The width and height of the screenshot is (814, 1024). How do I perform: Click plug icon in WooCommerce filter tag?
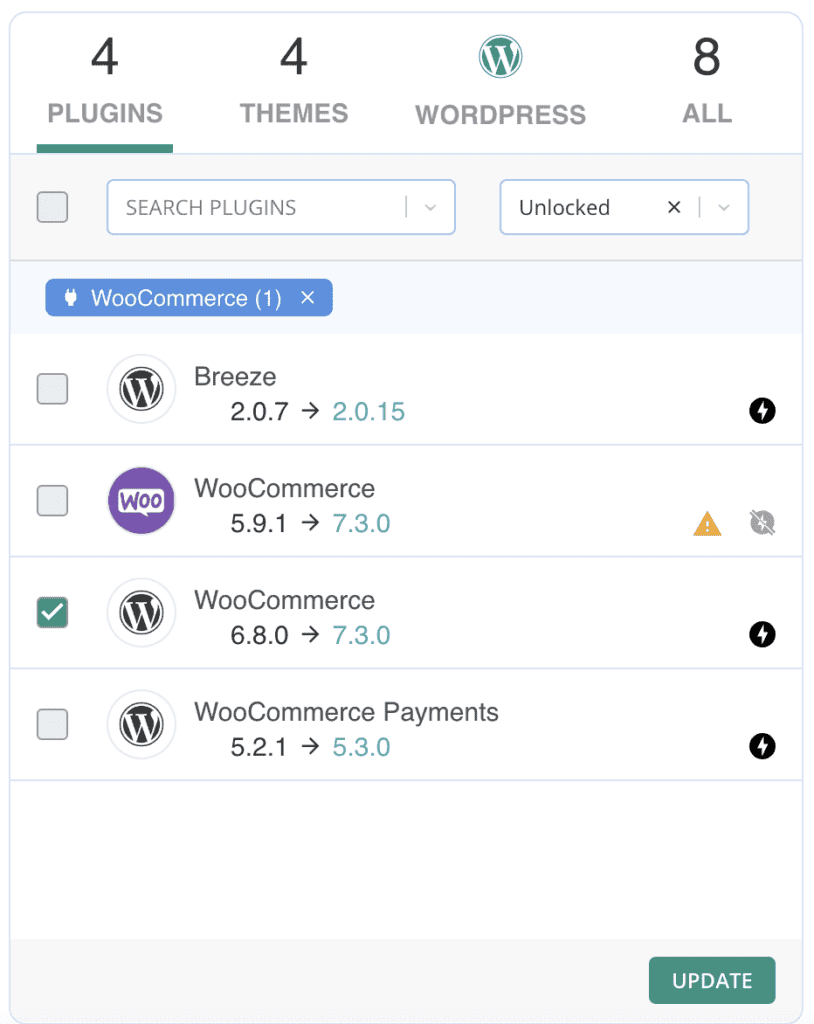coord(71,298)
